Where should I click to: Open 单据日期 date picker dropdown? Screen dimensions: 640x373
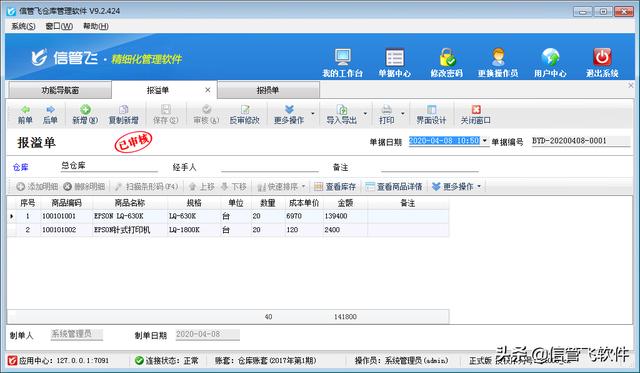tap(484, 141)
